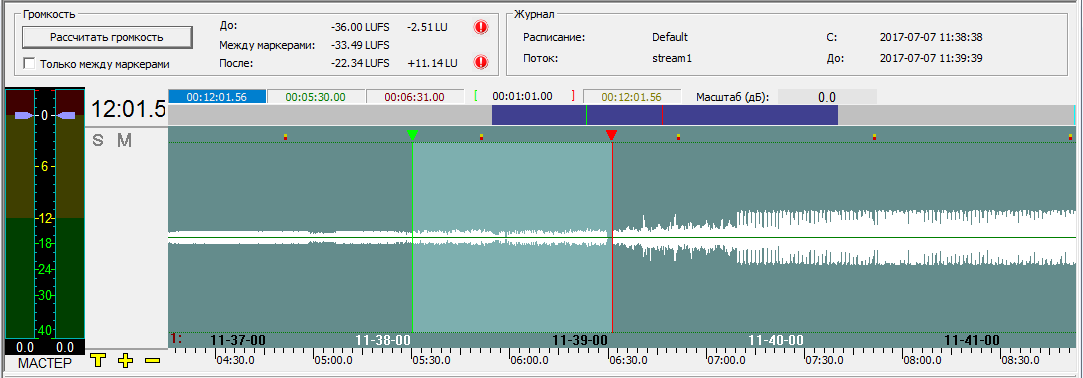
Task: Toggle the S solo track button
Action: (98, 140)
